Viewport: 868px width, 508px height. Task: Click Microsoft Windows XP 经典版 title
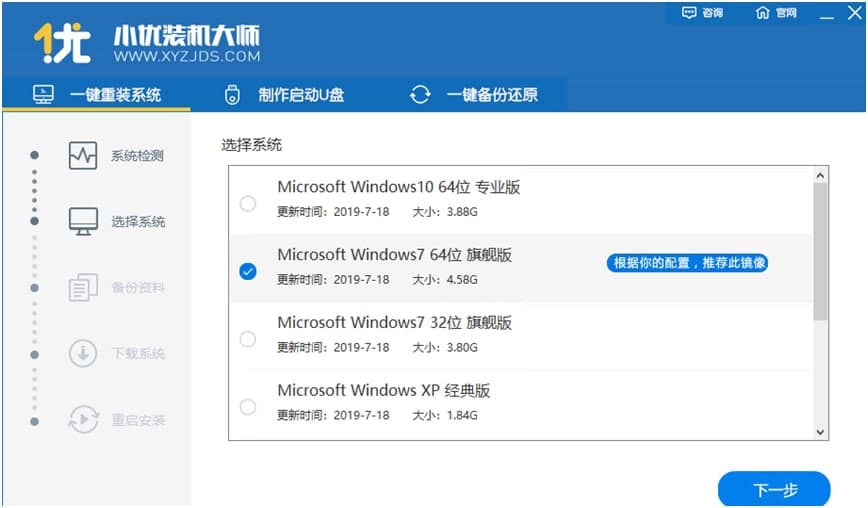point(384,390)
